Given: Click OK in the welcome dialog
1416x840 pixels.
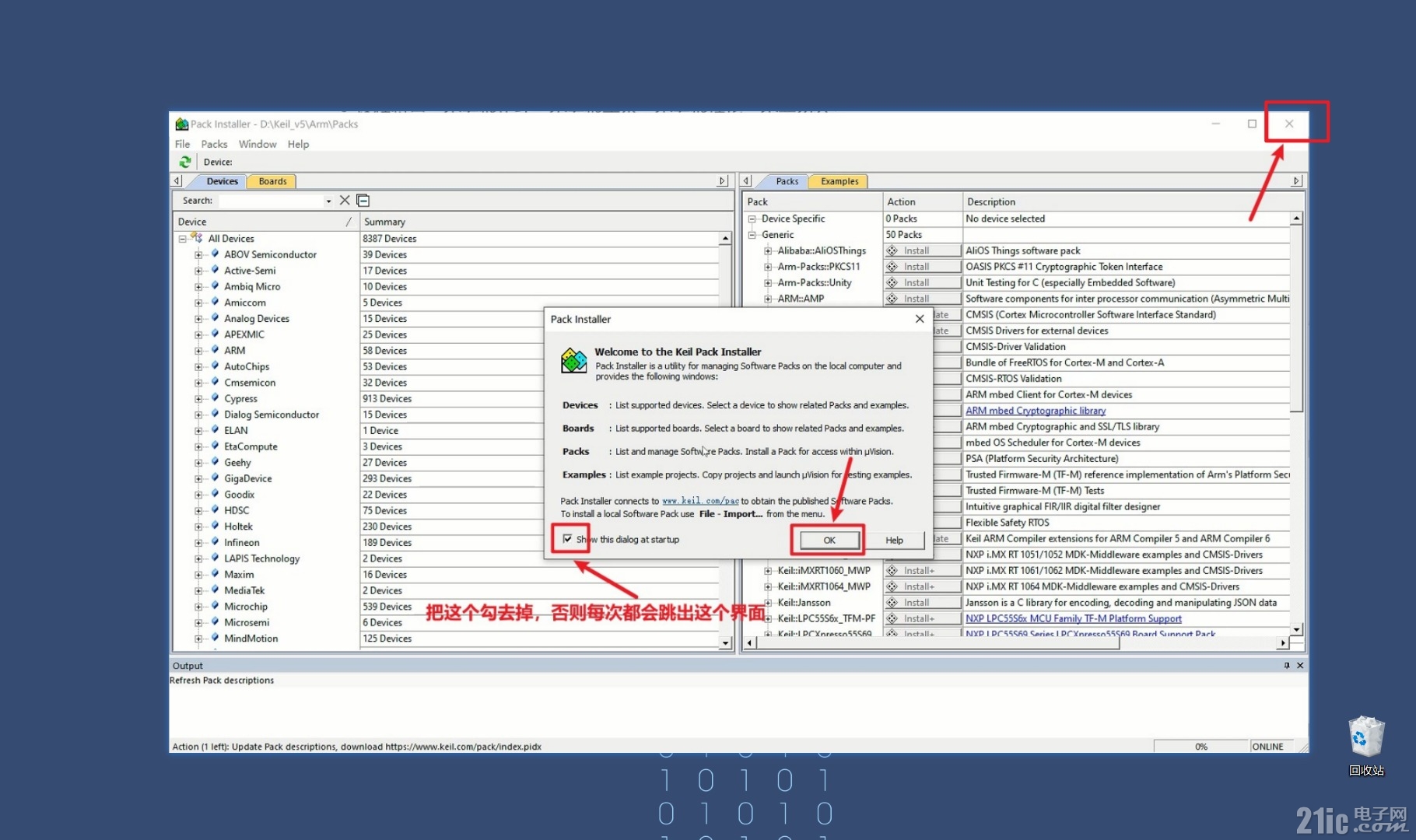Looking at the screenshot, I should click(829, 540).
